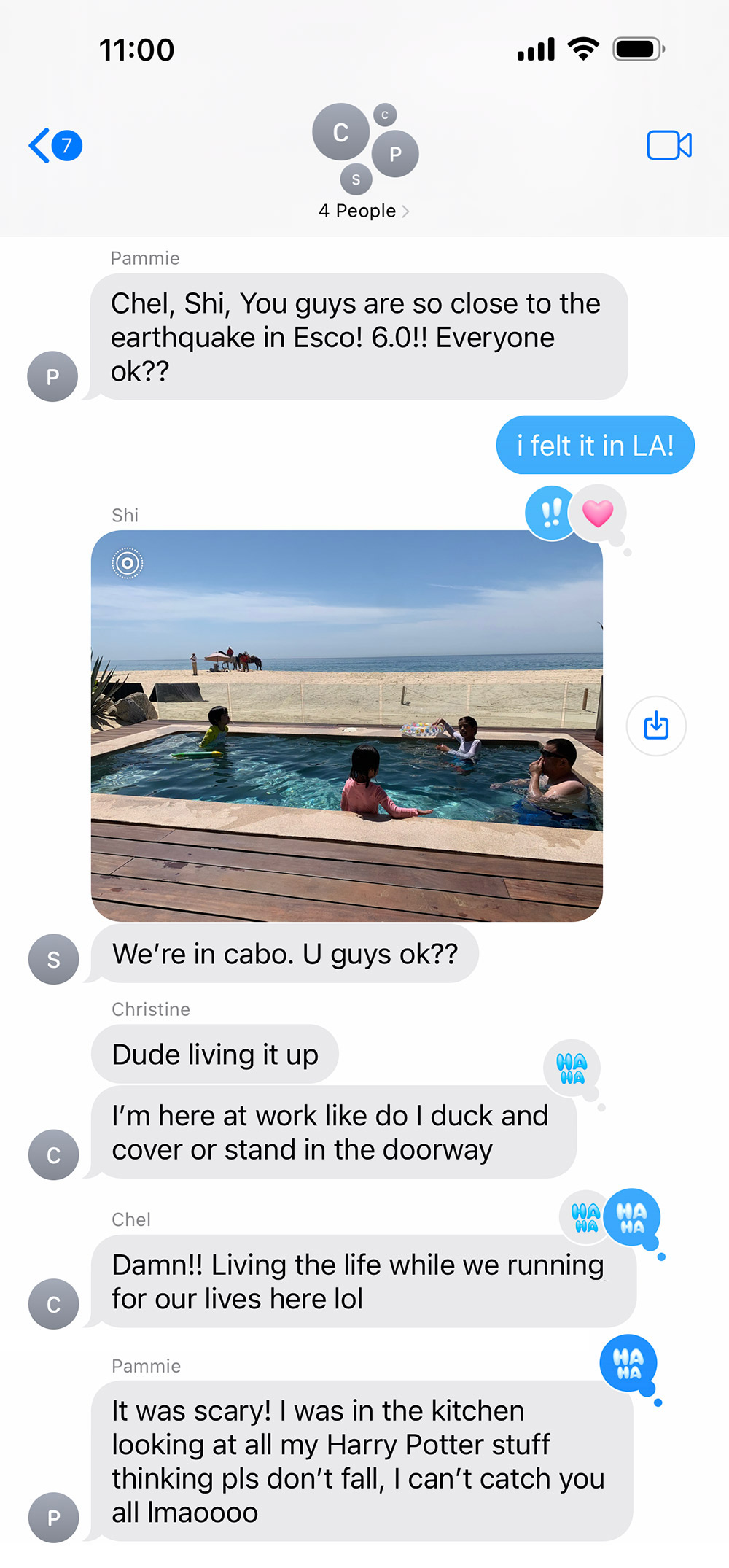The image size is (729, 1568).
Task: Tap the "i felt it in LA!" bubble
Action: tap(596, 445)
